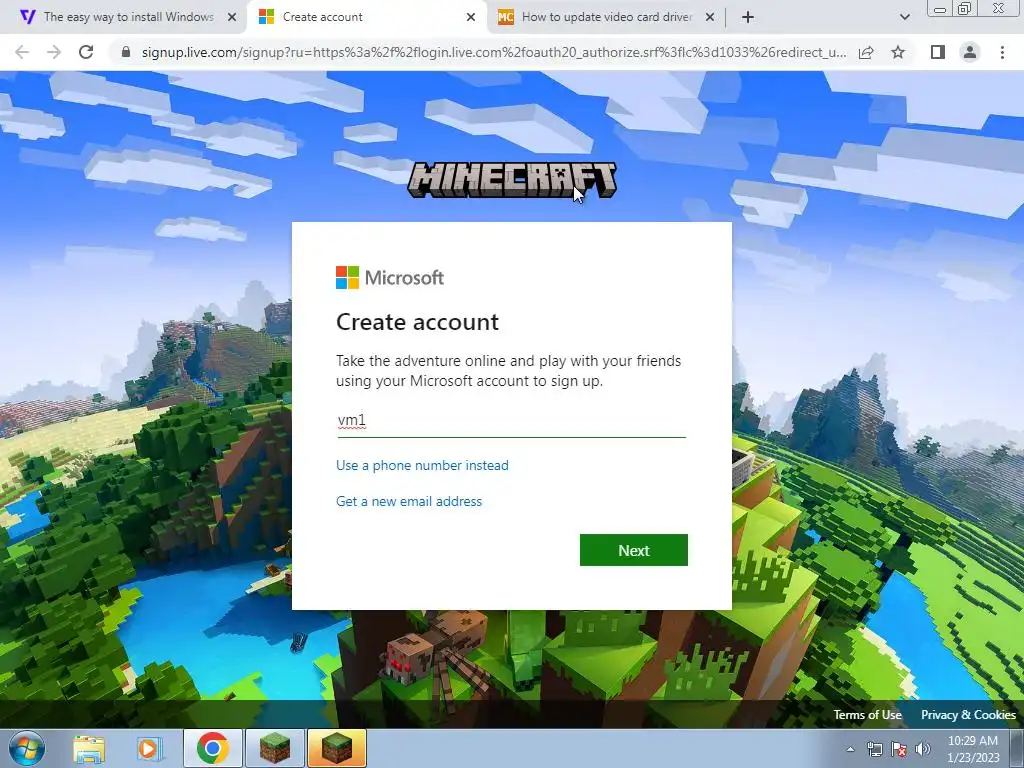Open a new tab with plus button
1024x768 pixels.
pyautogui.click(x=748, y=17)
